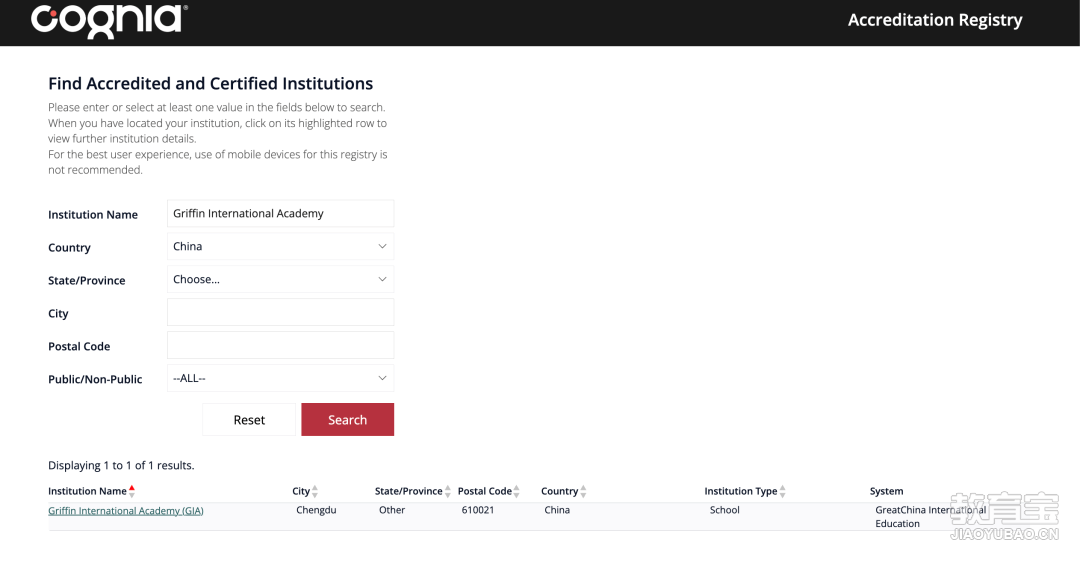Click the School institution type cell
Screen dimensions: 1080x563
coord(725,510)
